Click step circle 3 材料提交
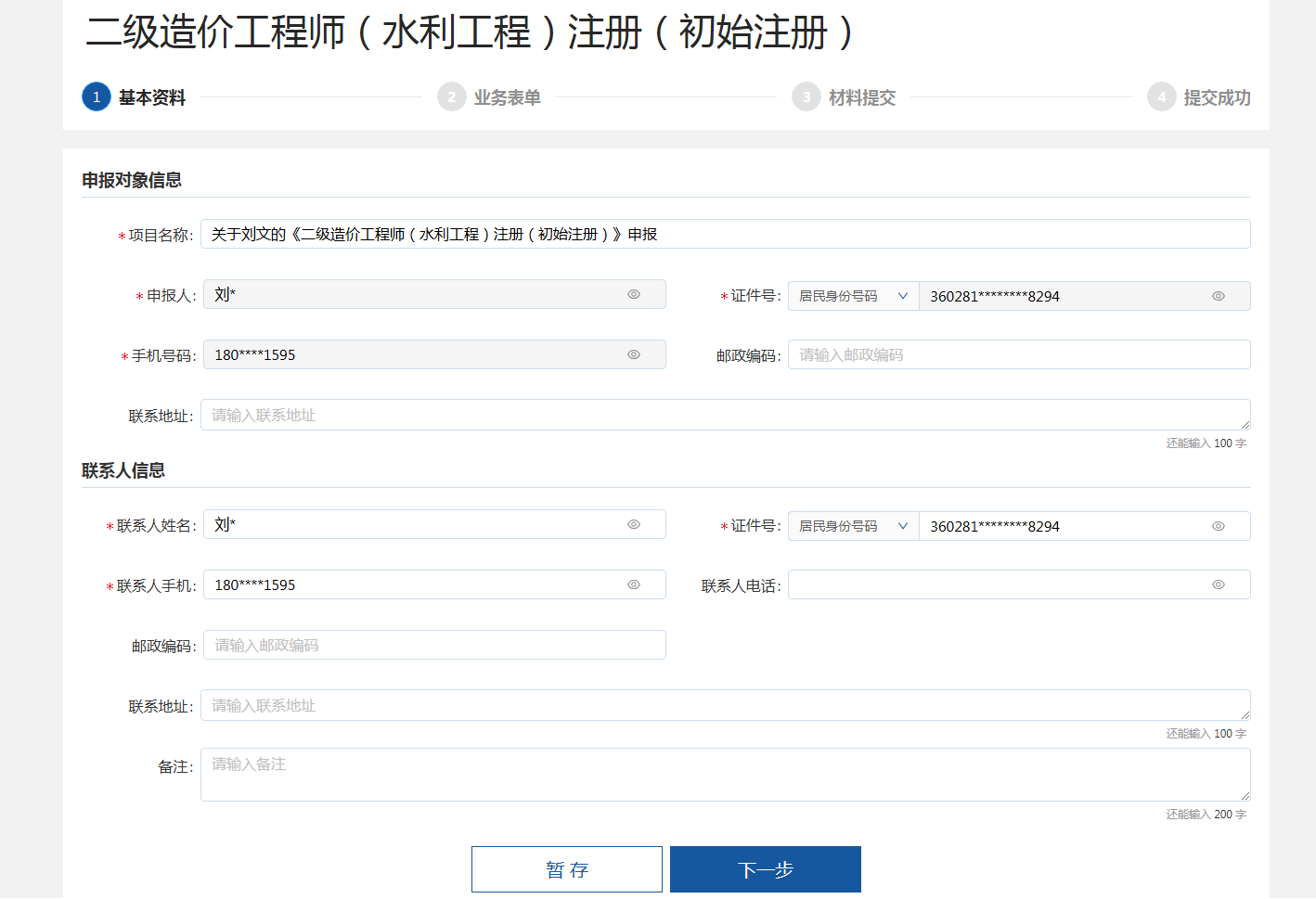Viewport: 1316px width, 899px height. (x=806, y=96)
